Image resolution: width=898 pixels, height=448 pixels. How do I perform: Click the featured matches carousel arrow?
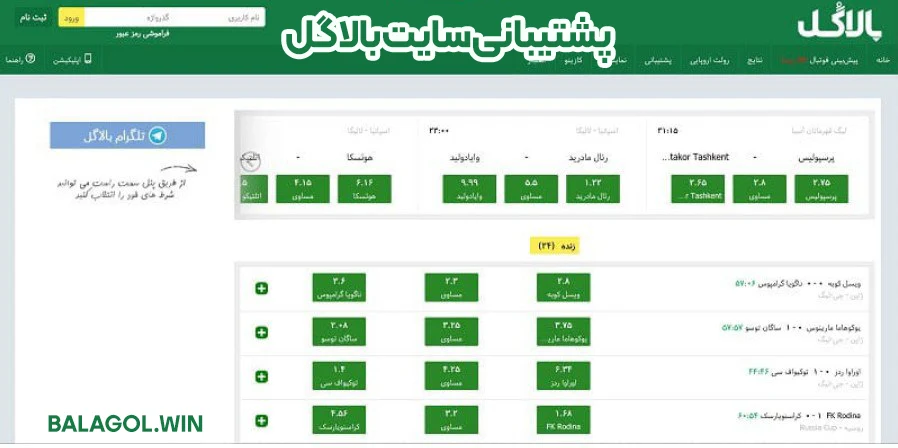[x=251, y=162]
